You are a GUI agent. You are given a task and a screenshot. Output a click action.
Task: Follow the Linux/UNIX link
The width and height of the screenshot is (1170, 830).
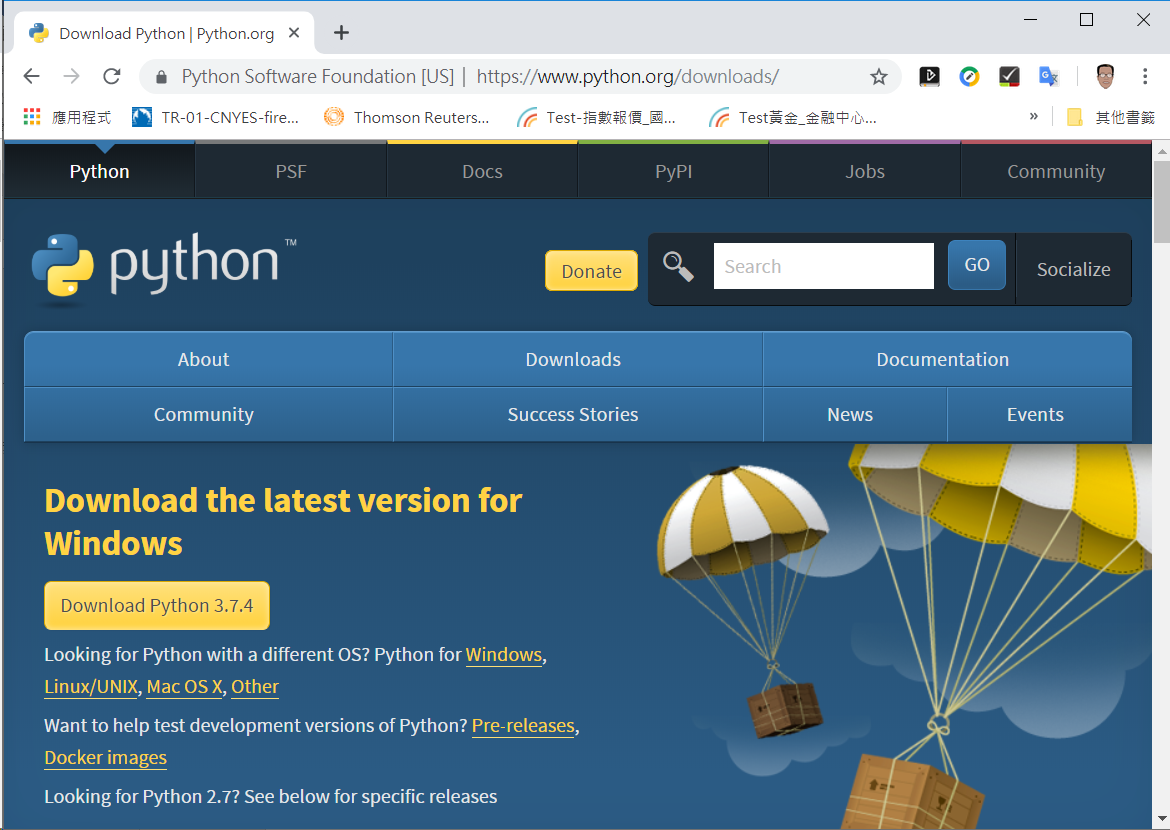click(91, 687)
